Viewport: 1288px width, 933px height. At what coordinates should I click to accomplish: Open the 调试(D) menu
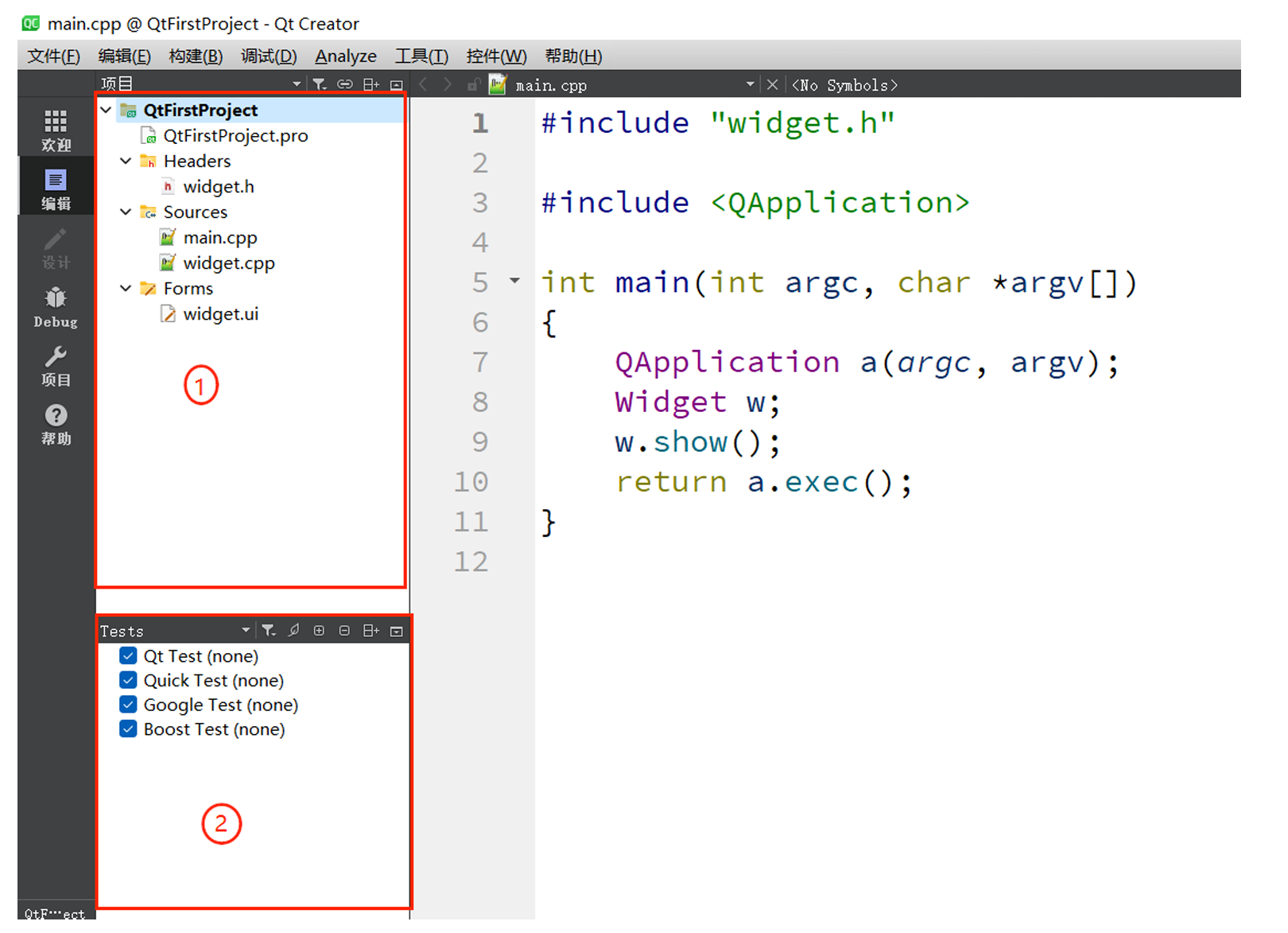point(269,56)
